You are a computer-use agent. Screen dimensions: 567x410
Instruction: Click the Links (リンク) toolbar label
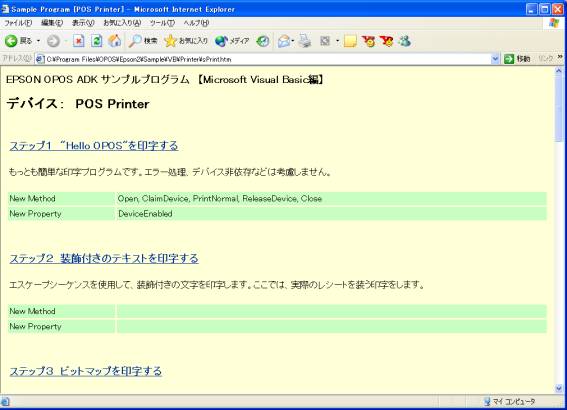point(546,59)
